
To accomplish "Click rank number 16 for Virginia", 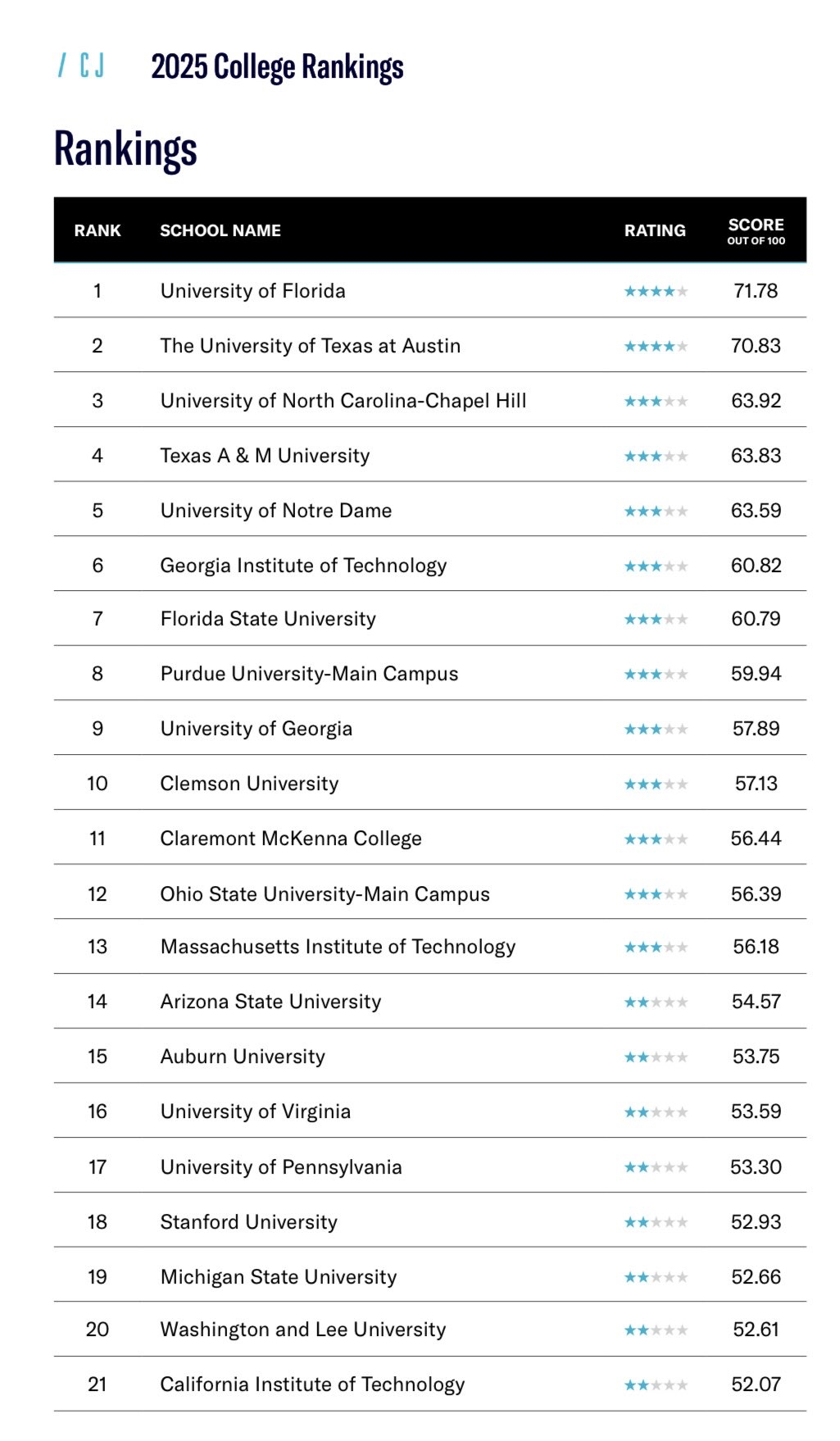I will [98, 1111].
